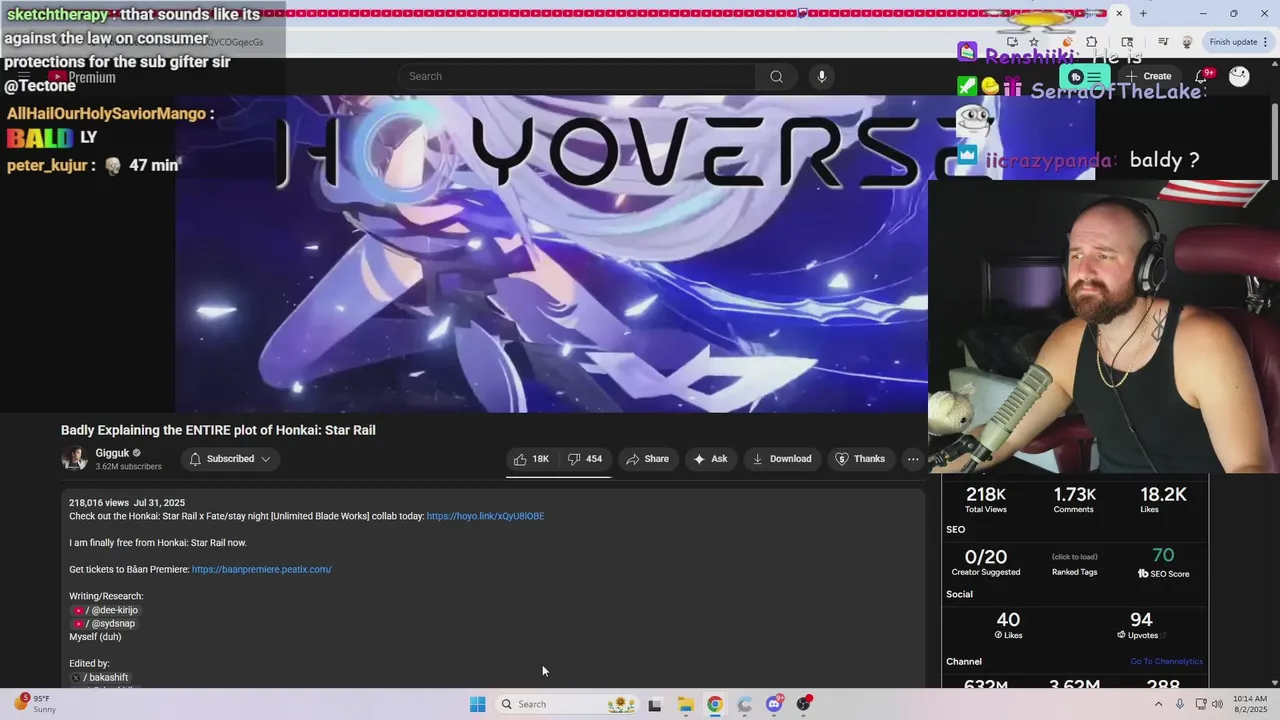Click the install app icon in address bar

click(1013, 42)
